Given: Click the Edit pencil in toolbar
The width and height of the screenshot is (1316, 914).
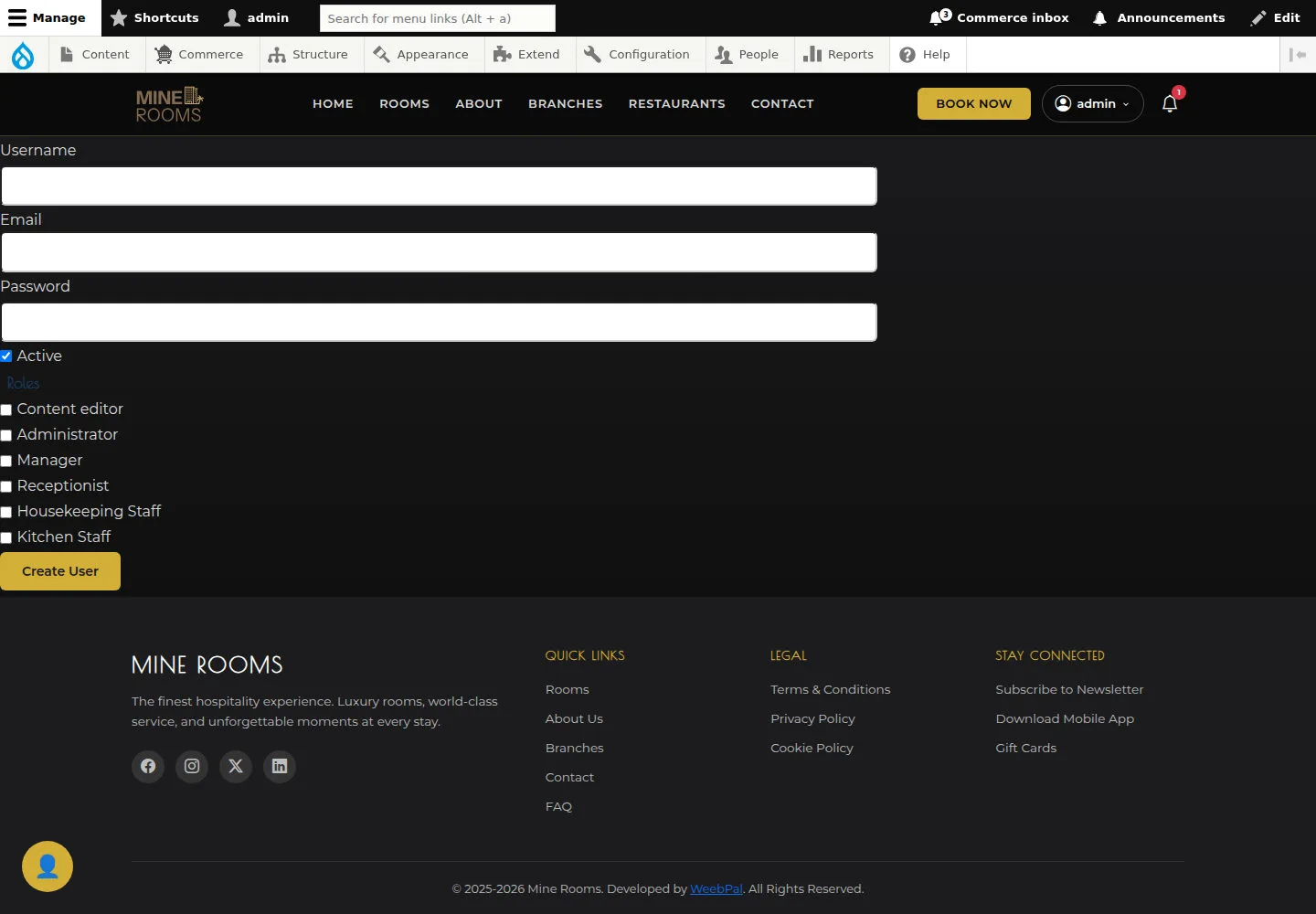Looking at the screenshot, I should point(1276,17).
